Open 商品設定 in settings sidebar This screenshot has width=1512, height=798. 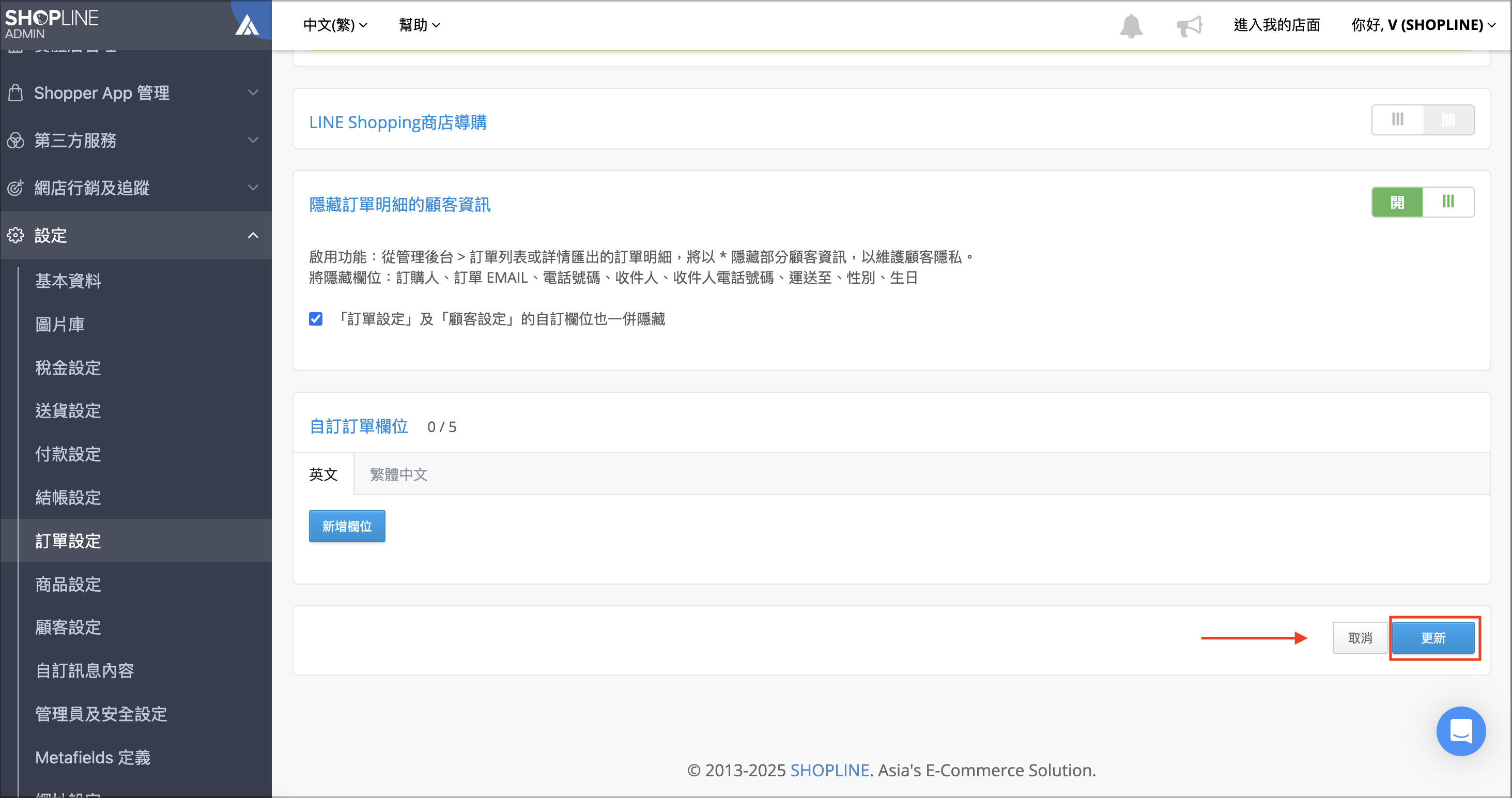coord(68,584)
